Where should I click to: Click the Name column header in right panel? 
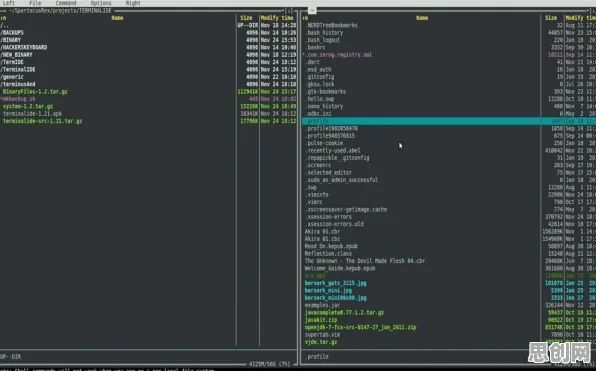(x=422, y=18)
